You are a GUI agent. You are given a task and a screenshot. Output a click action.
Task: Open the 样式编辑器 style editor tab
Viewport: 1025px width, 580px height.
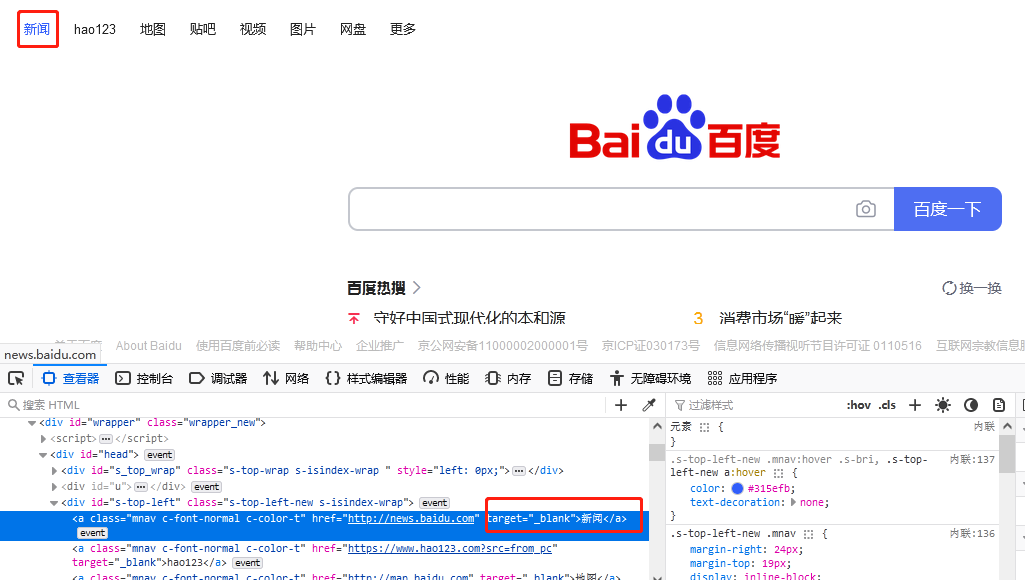(366, 379)
